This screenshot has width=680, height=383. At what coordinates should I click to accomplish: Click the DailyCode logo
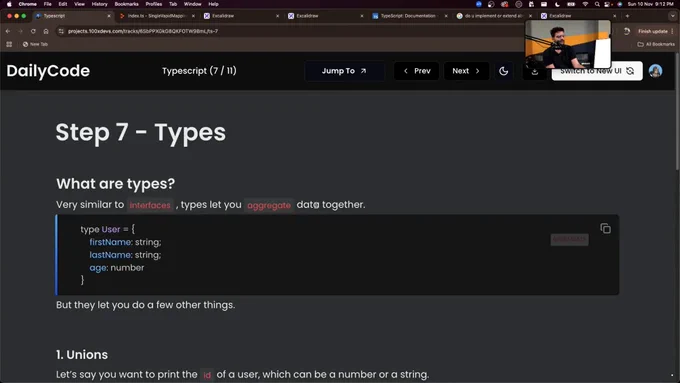48,71
